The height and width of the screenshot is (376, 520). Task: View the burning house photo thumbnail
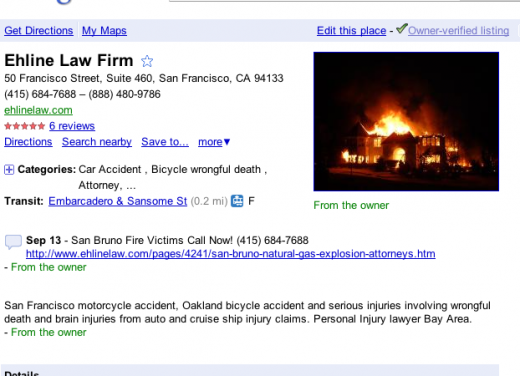coord(406,121)
